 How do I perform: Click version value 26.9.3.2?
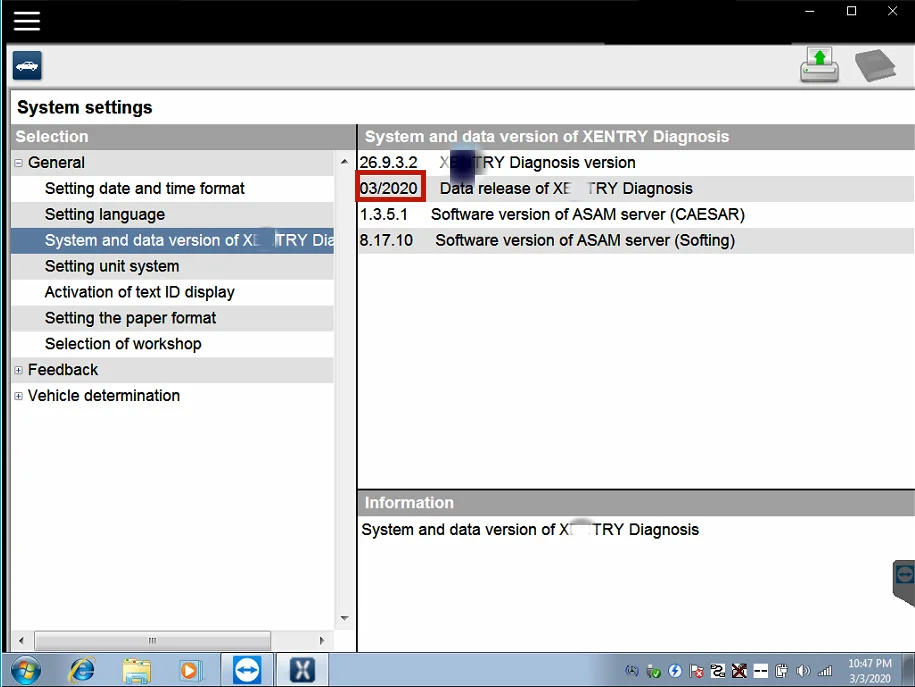click(x=389, y=163)
